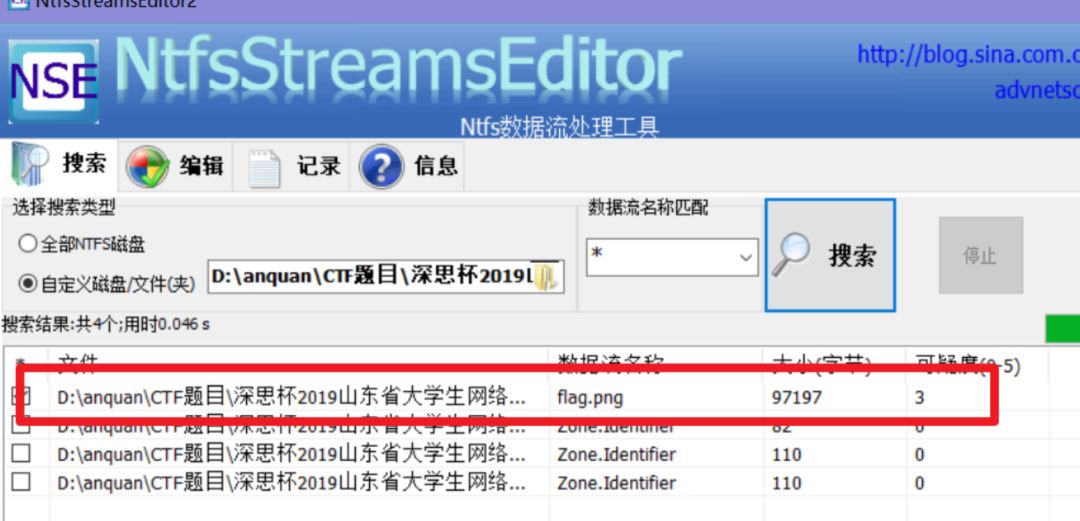Toggle checkbox for Zone.Identifier row sized 82
Image resolution: width=1080 pixels, height=521 pixels.
tap(21, 425)
